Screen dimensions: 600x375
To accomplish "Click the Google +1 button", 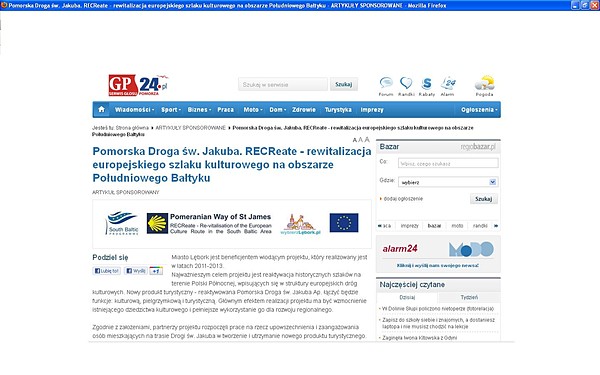I will click(156, 271).
